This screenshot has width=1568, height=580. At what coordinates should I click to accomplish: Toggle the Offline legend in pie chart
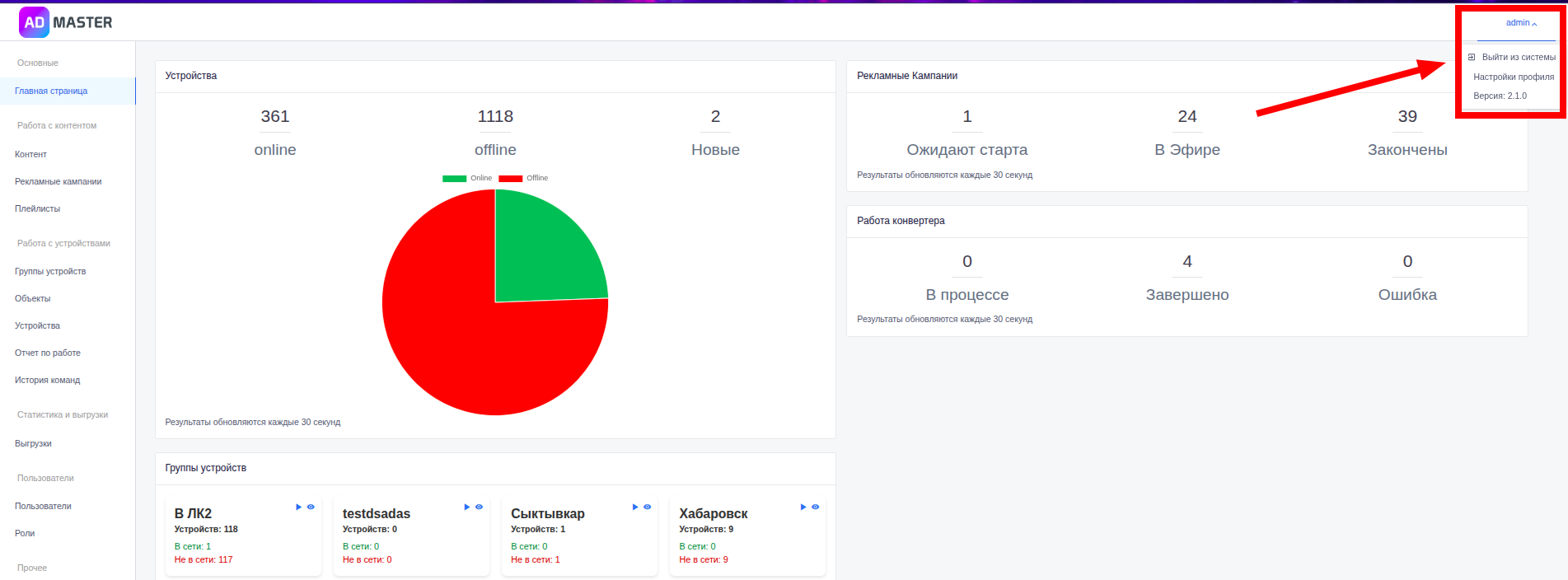click(x=523, y=178)
